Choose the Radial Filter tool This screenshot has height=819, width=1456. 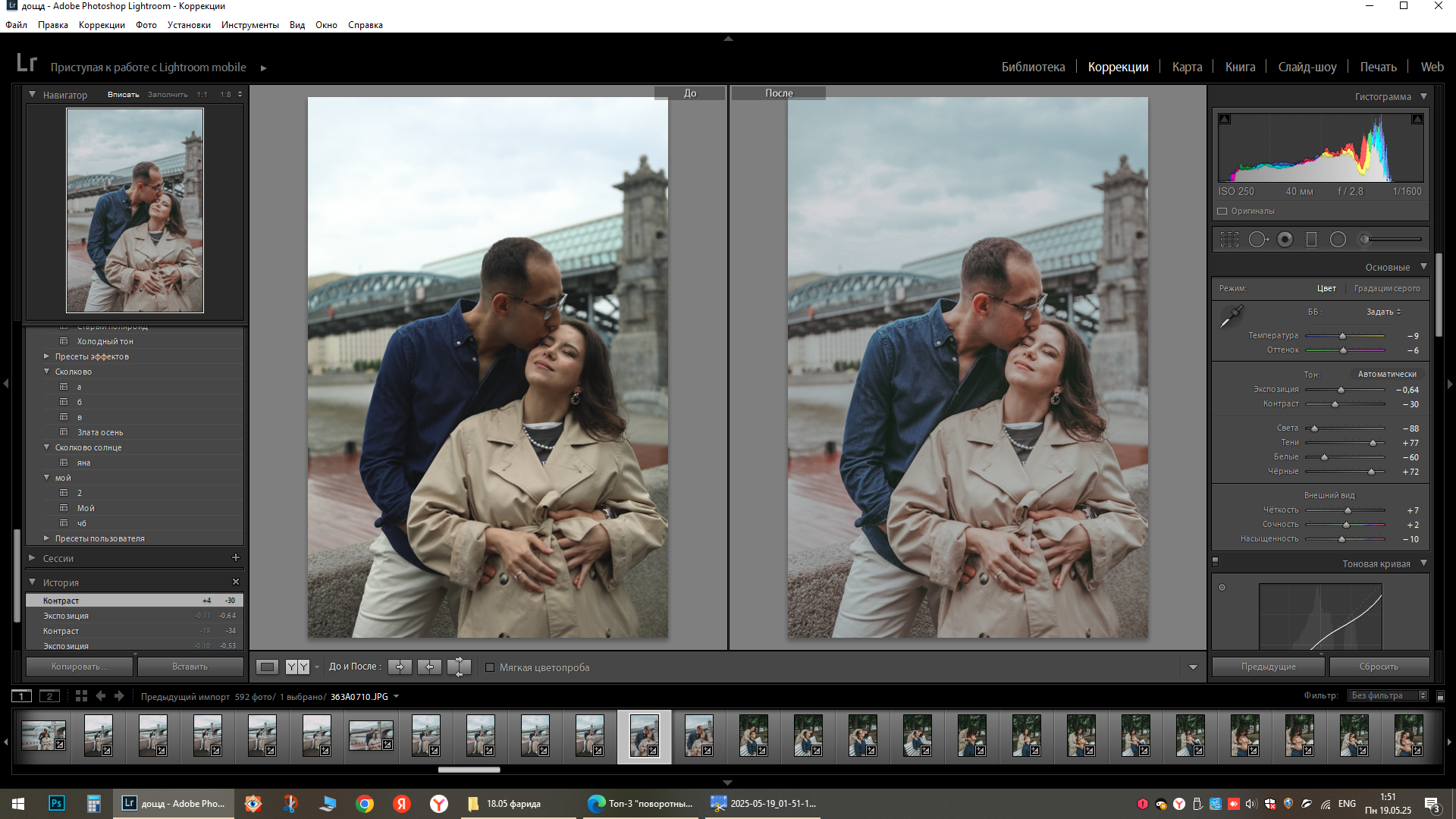click(1338, 240)
